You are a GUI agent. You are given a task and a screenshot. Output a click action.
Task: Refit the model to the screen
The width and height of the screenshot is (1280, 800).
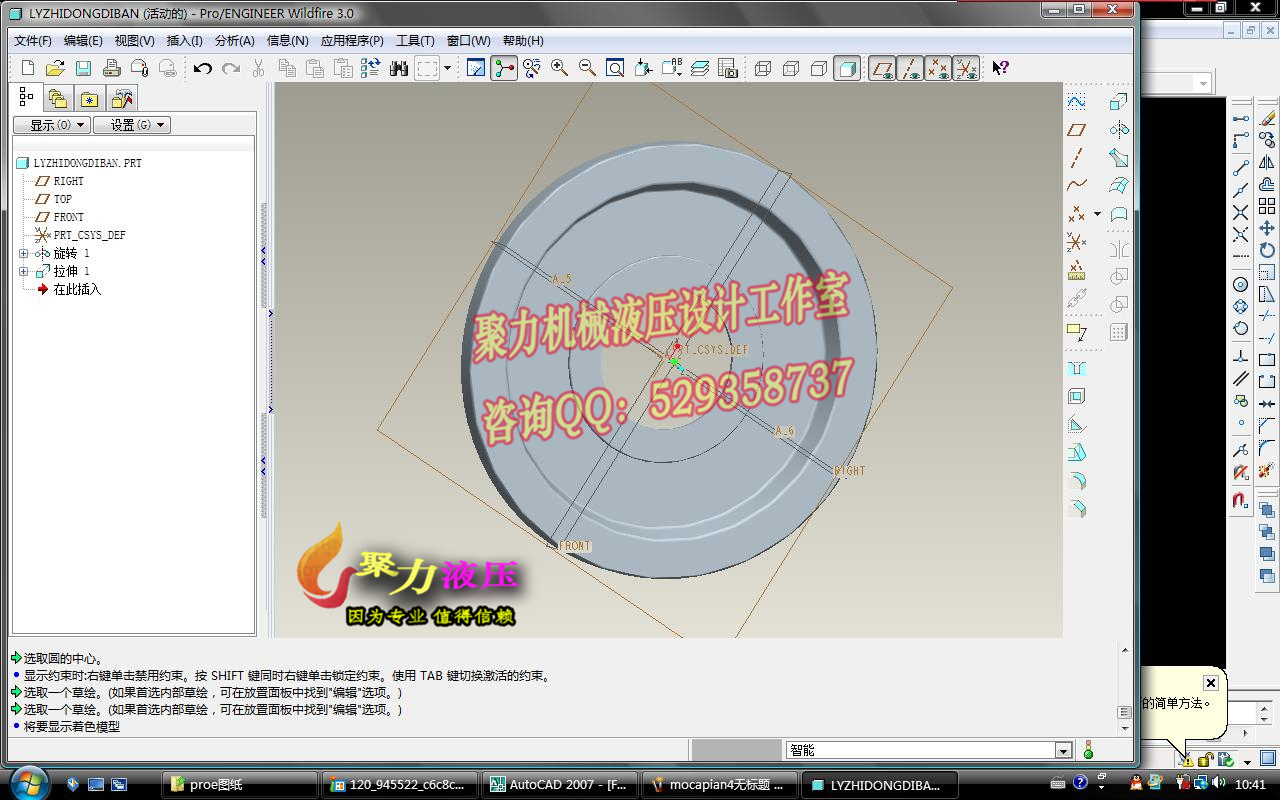[x=616, y=68]
